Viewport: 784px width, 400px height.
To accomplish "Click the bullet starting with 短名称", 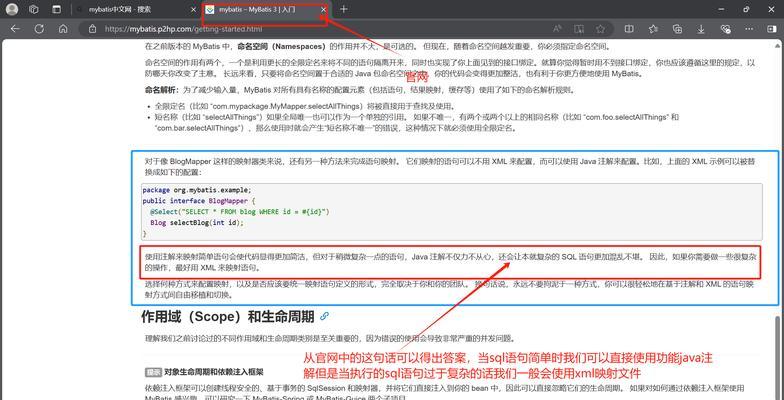I will pos(417,122).
